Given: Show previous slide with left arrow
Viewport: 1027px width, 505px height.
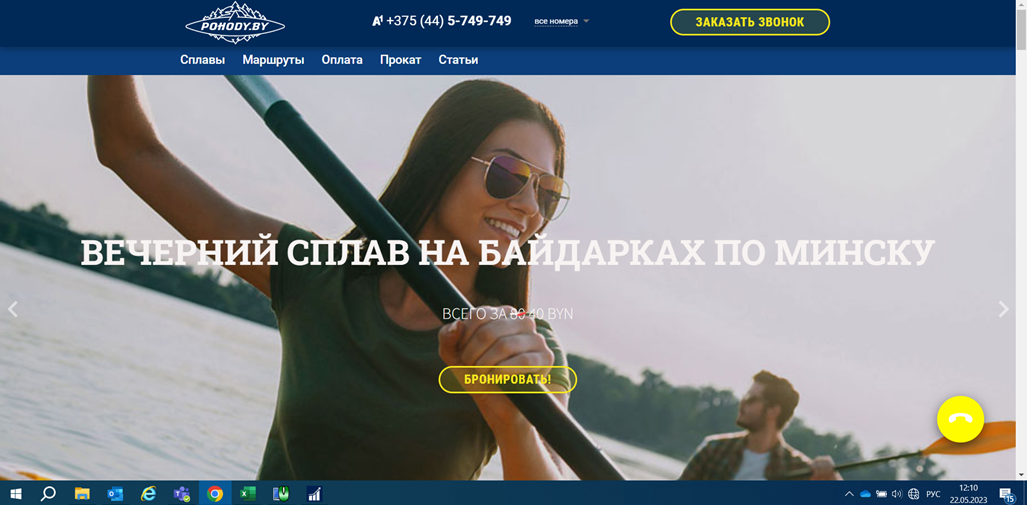Looking at the screenshot, I should click(13, 310).
